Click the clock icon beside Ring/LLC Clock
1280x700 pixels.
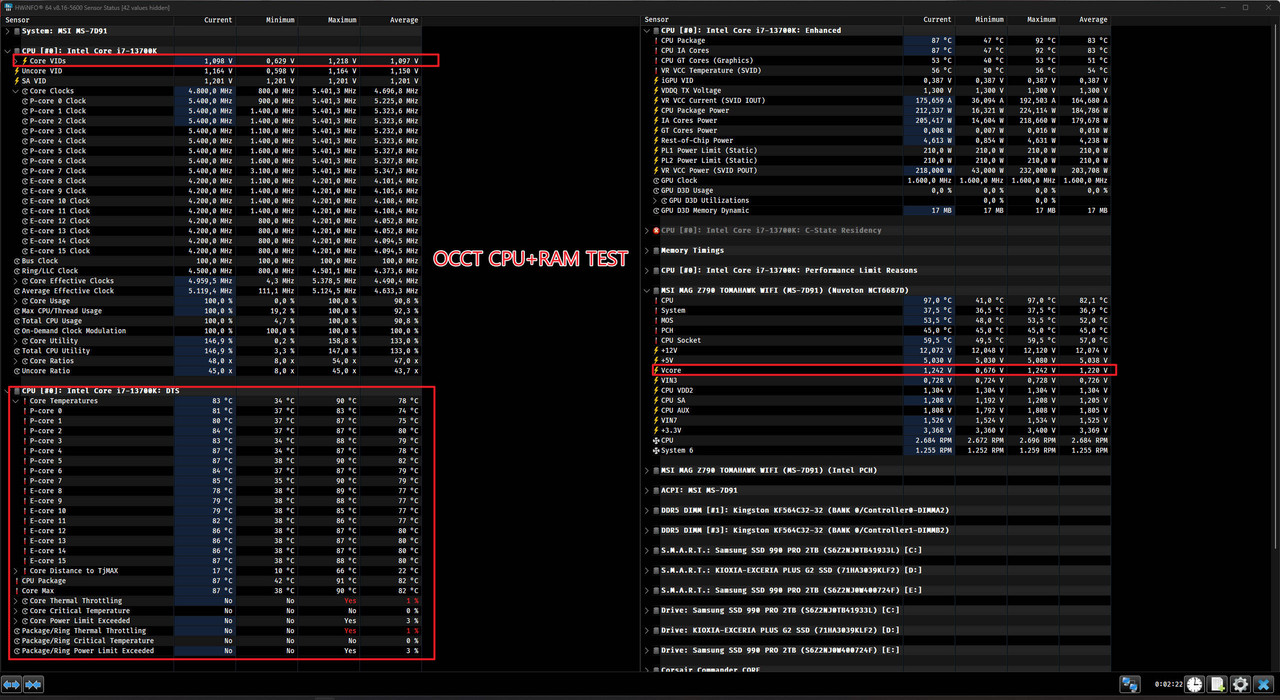tap(17, 271)
